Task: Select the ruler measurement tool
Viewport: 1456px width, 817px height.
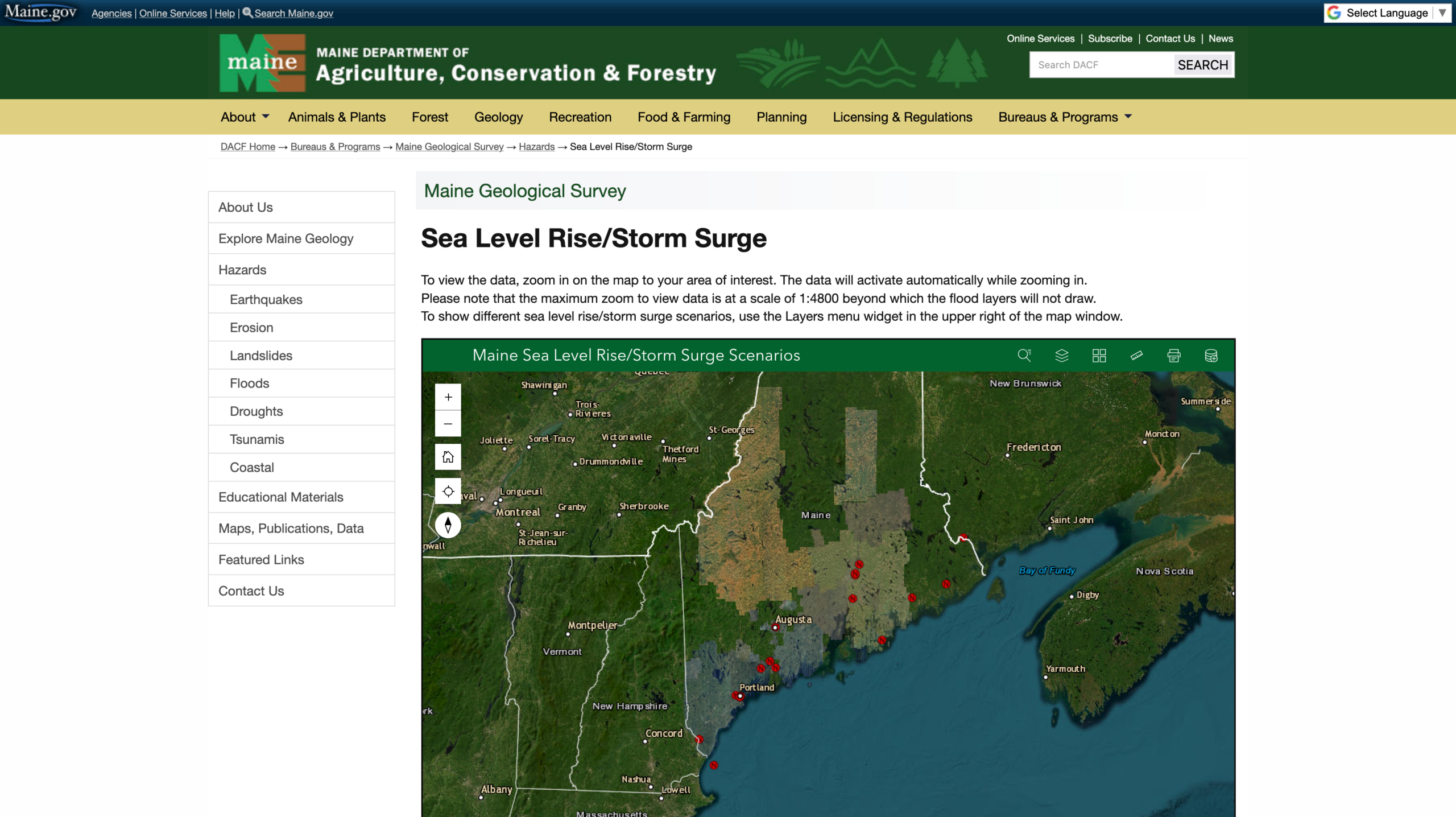Action: 1136,356
